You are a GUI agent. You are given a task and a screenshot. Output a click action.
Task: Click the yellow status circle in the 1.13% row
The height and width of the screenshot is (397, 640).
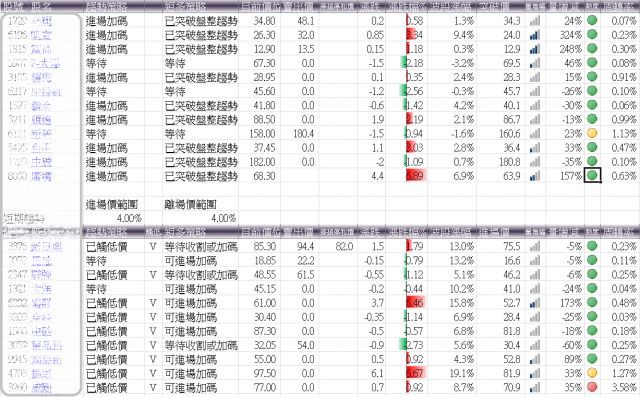coord(592,133)
